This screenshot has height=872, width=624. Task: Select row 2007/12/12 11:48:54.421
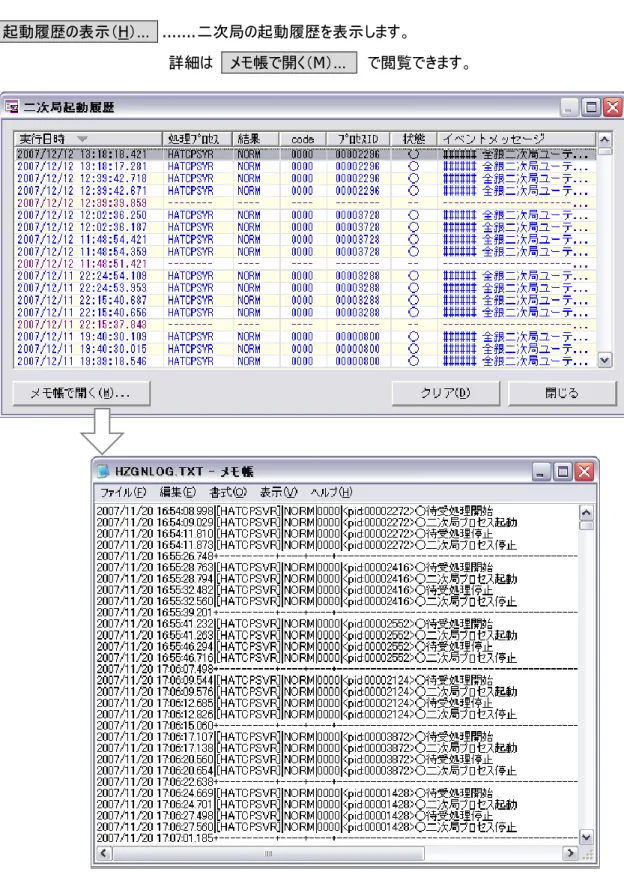305,240
